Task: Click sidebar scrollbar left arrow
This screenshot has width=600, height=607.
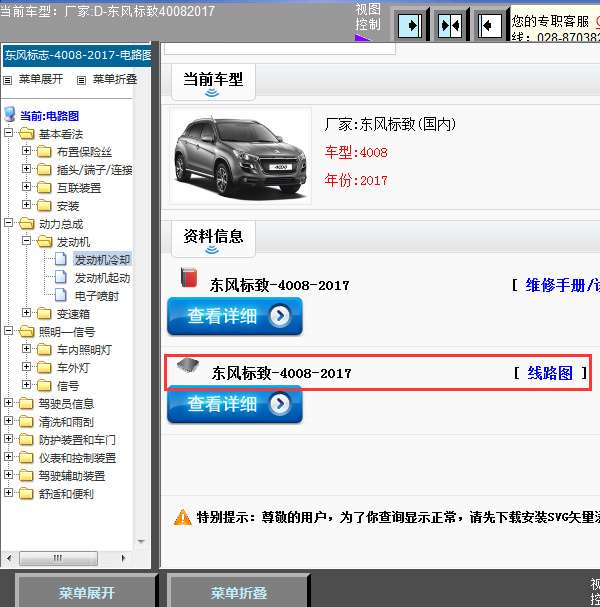Action: (x=9, y=558)
